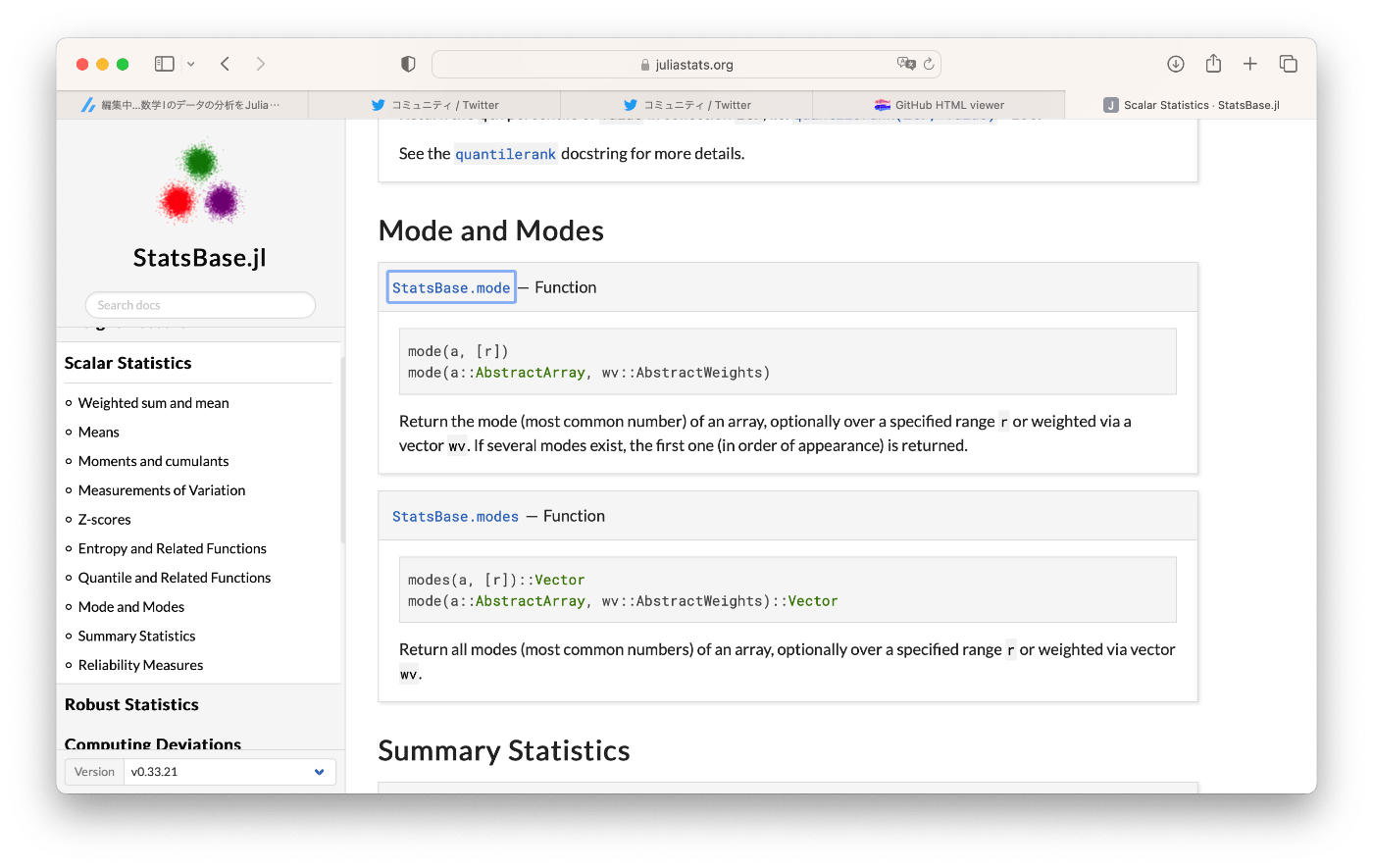This screenshot has width=1373, height=868.
Task: Switch to the first Twitter community tab
Action: [x=434, y=105]
